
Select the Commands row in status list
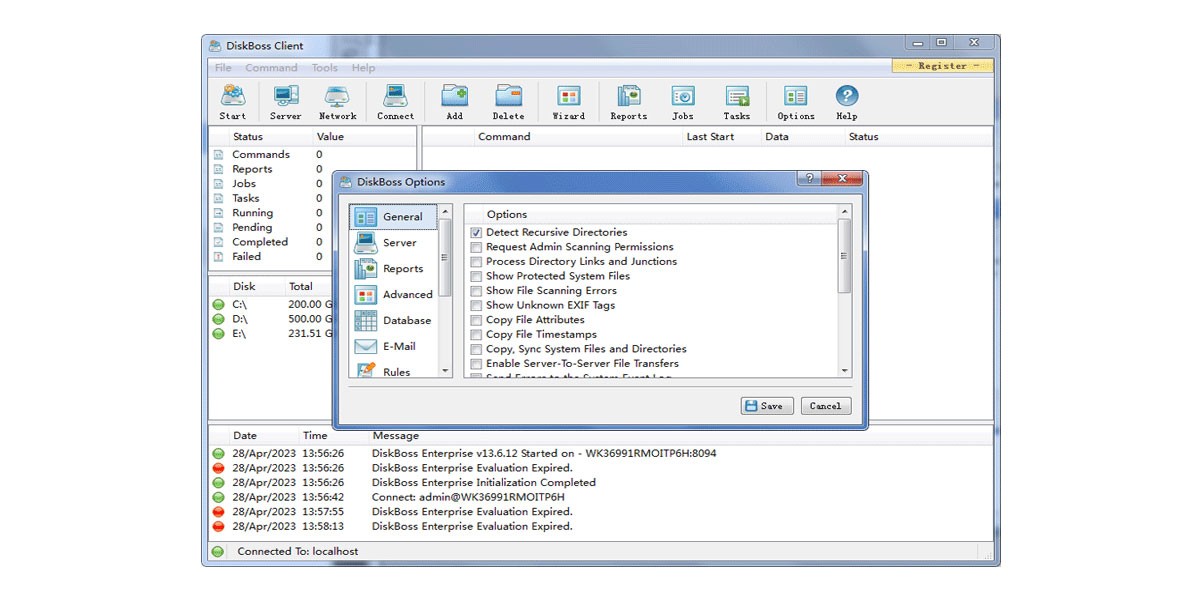point(312,155)
